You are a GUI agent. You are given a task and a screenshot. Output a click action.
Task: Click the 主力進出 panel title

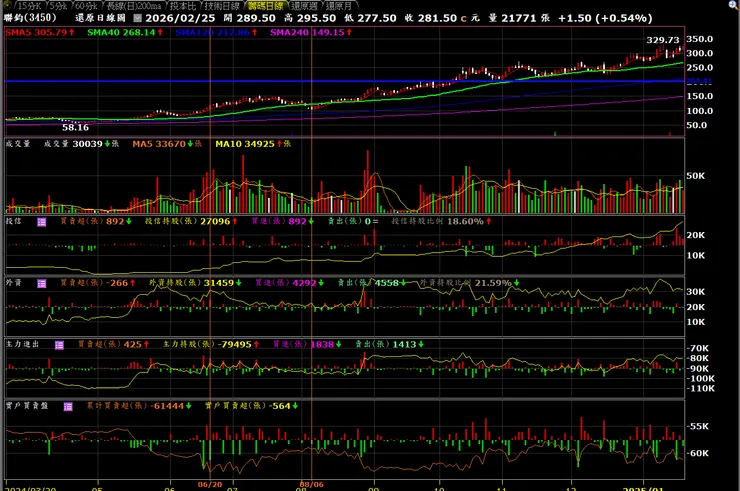click(22, 345)
